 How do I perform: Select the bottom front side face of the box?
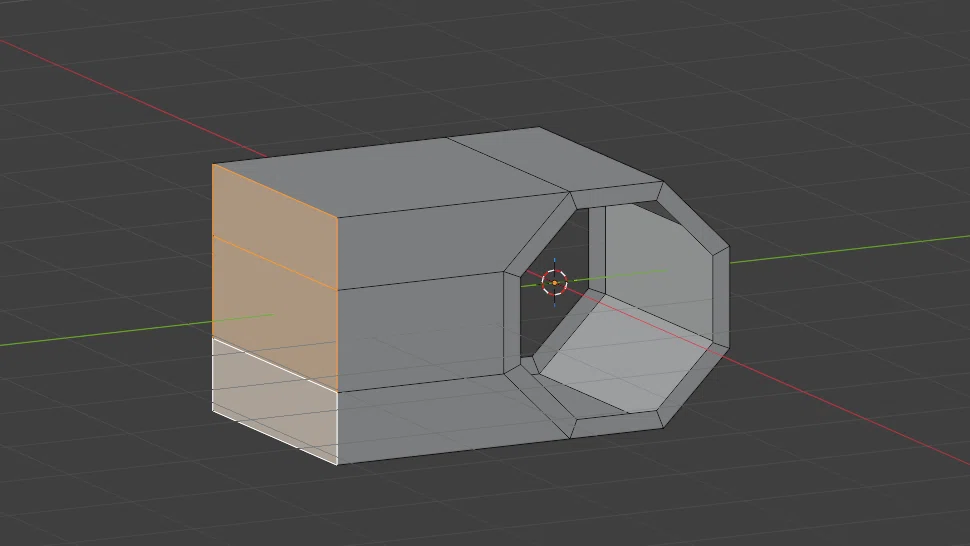[452, 420]
